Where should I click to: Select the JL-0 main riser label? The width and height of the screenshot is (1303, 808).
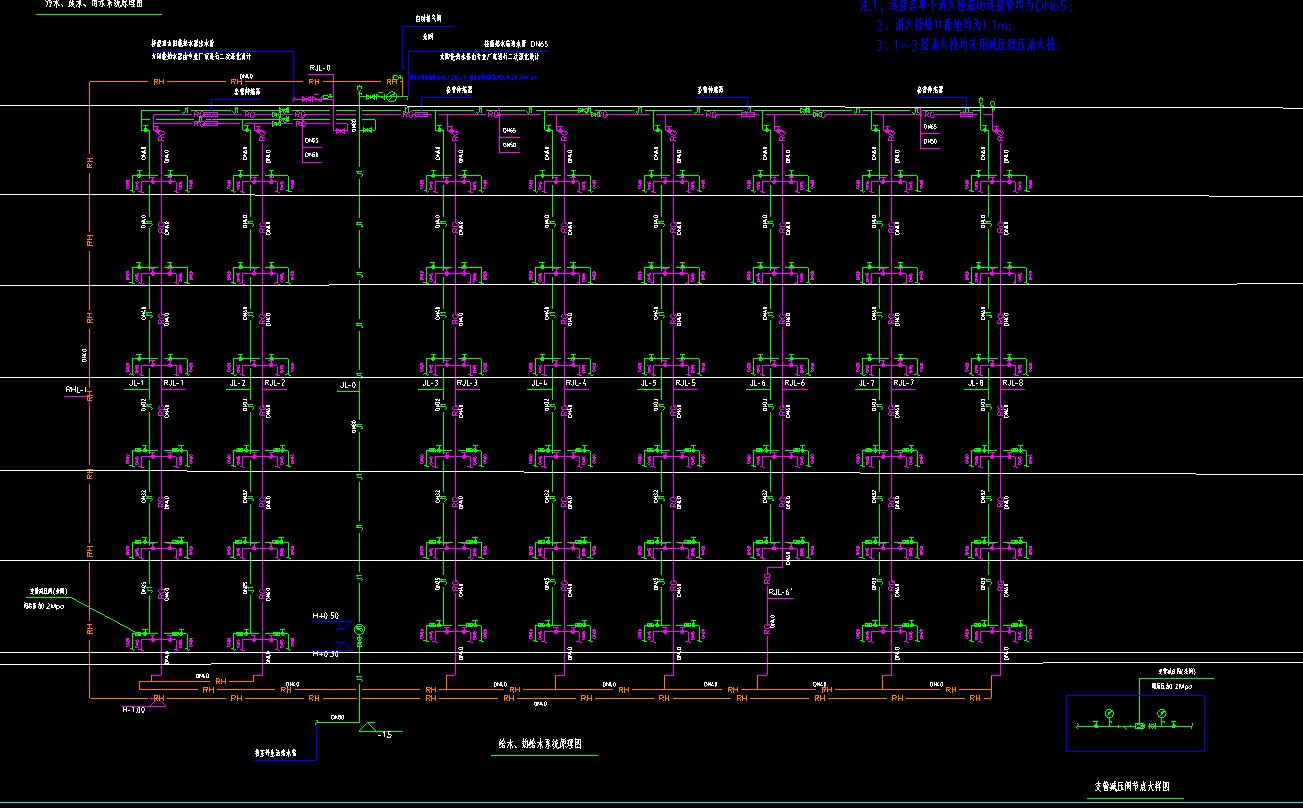(x=348, y=385)
